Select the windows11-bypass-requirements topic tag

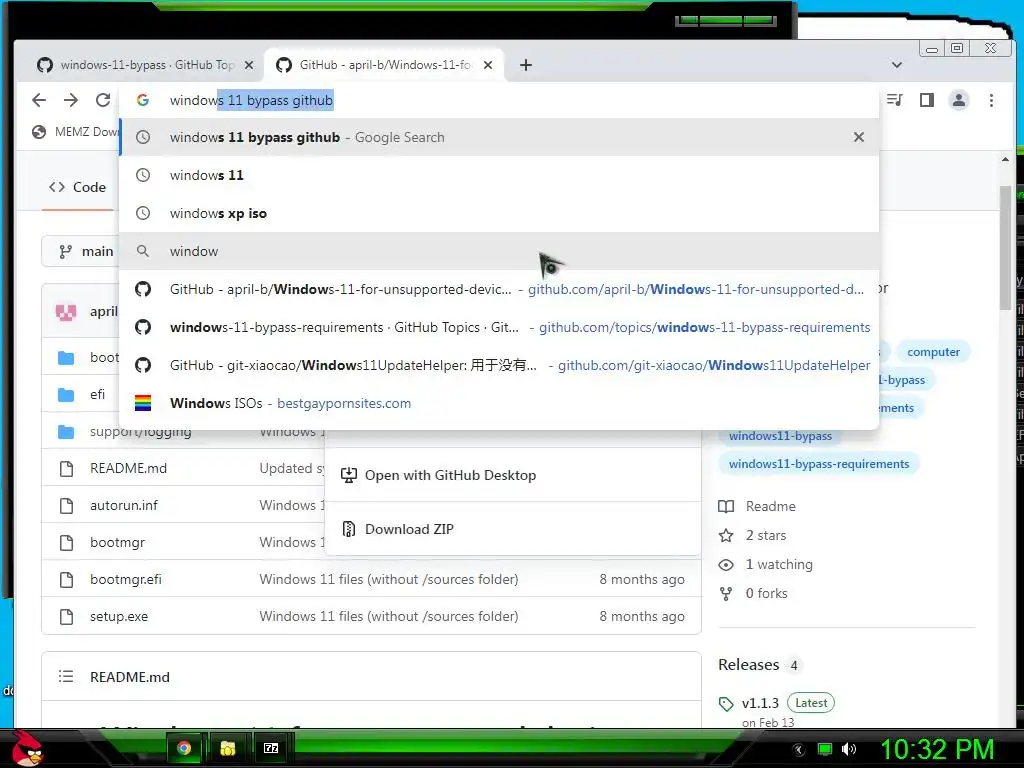819,464
